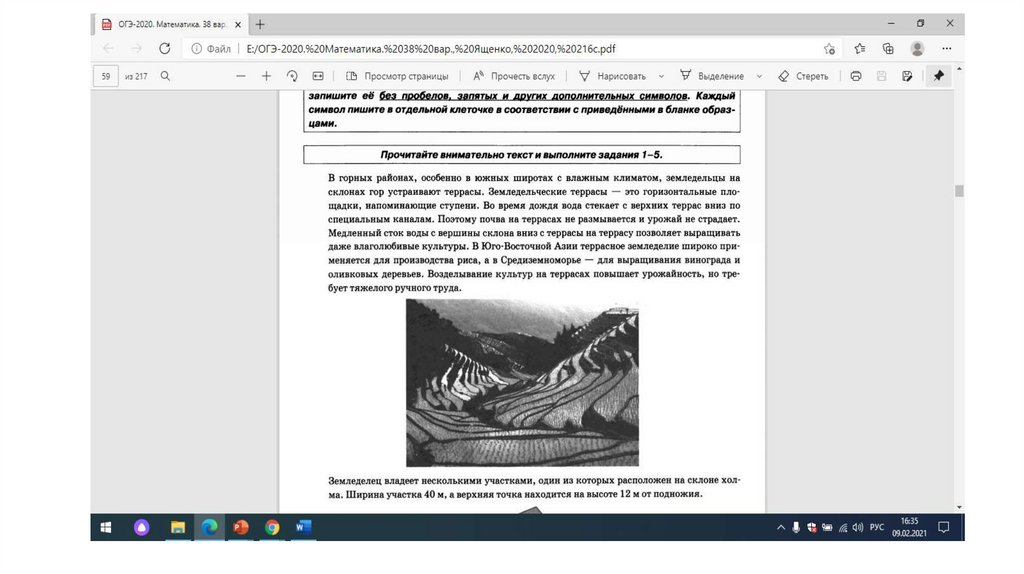
Task: Zoom in with the plus button
Action: [x=266, y=76]
